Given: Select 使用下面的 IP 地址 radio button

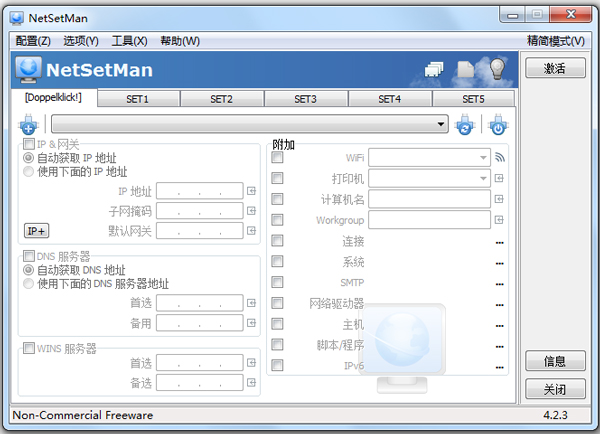Looking at the screenshot, I should (28, 171).
